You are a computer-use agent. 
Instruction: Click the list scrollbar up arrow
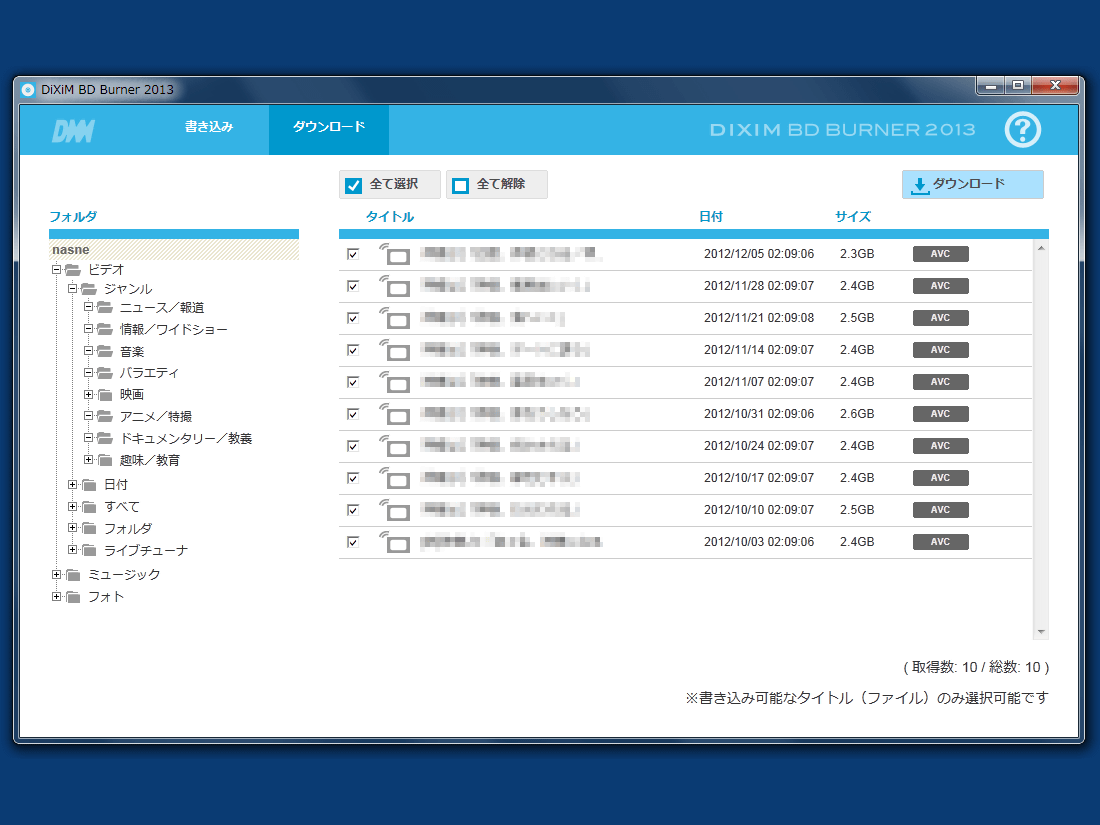(1041, 248)
